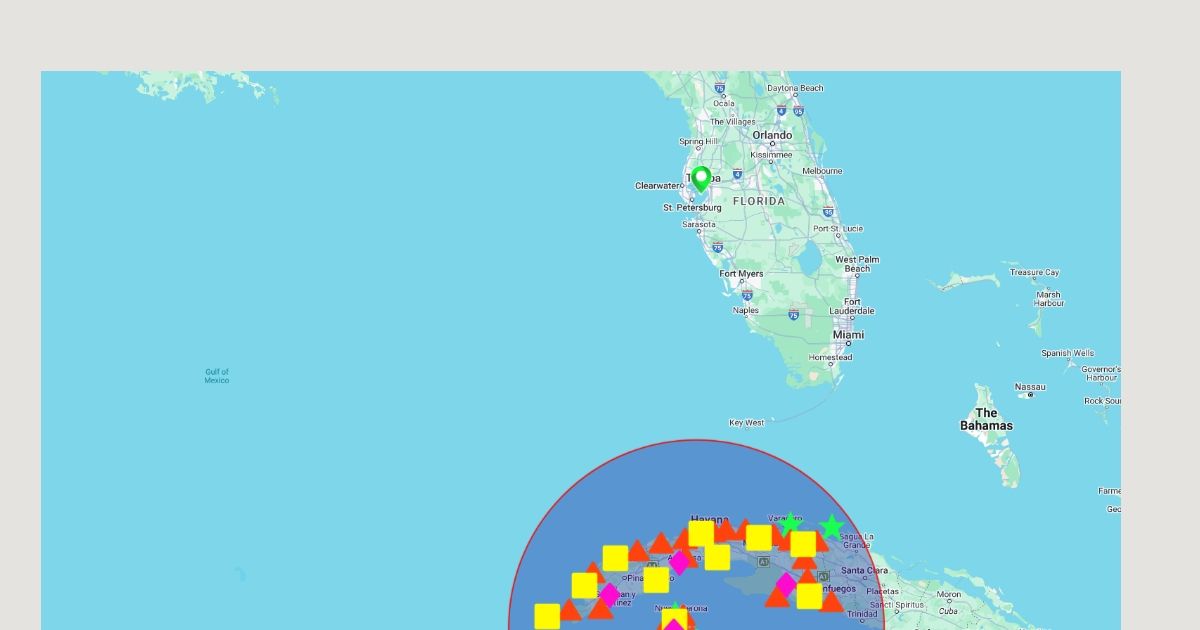Select the Gulf of Mexico label
The width and height of the screenshot is (1200, 630).
pos(217,376)
